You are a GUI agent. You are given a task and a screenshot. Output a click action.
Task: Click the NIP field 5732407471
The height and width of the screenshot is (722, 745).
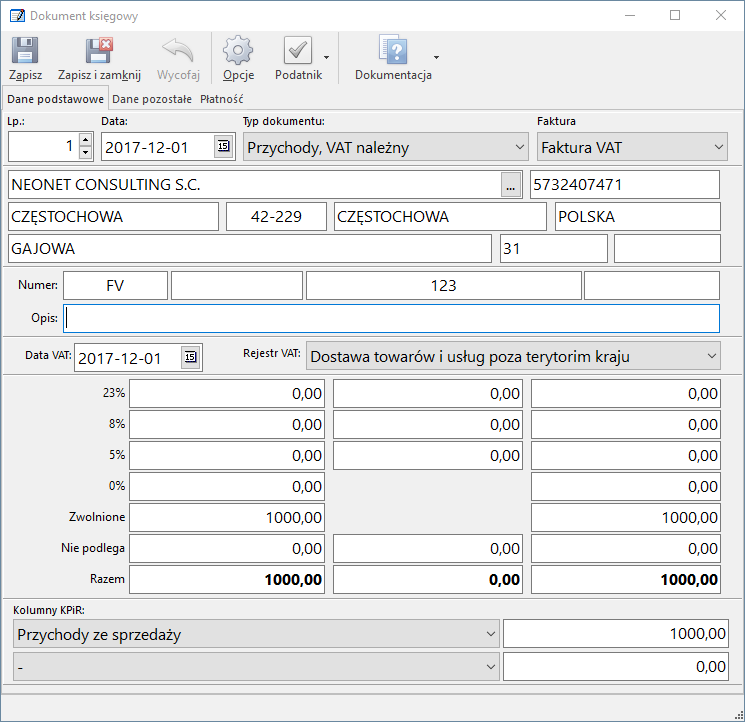click(x=624, y=185)
